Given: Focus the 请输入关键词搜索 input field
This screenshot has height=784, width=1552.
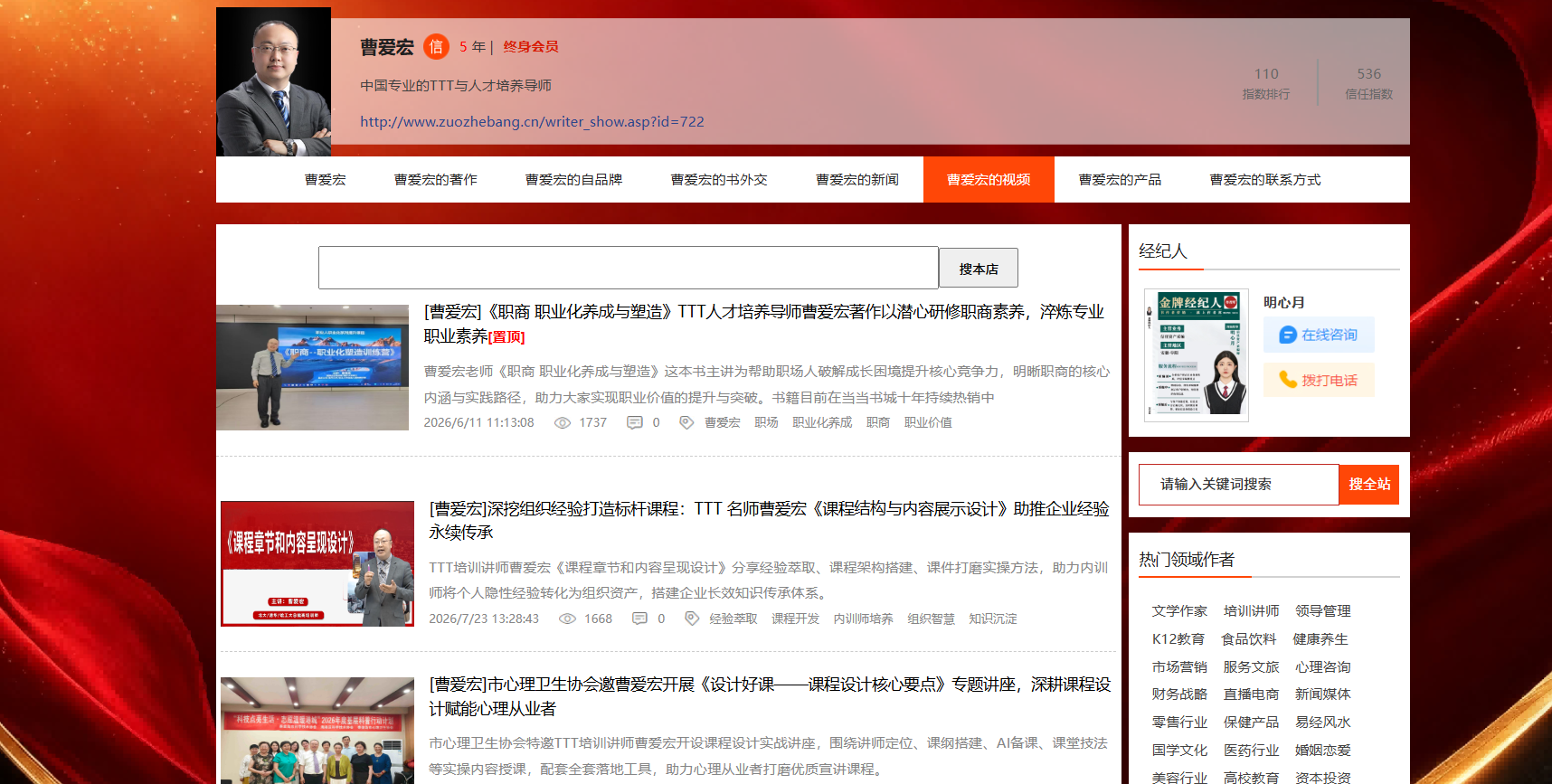Looking at the screenshot, I should click(x=1239, y=485).
